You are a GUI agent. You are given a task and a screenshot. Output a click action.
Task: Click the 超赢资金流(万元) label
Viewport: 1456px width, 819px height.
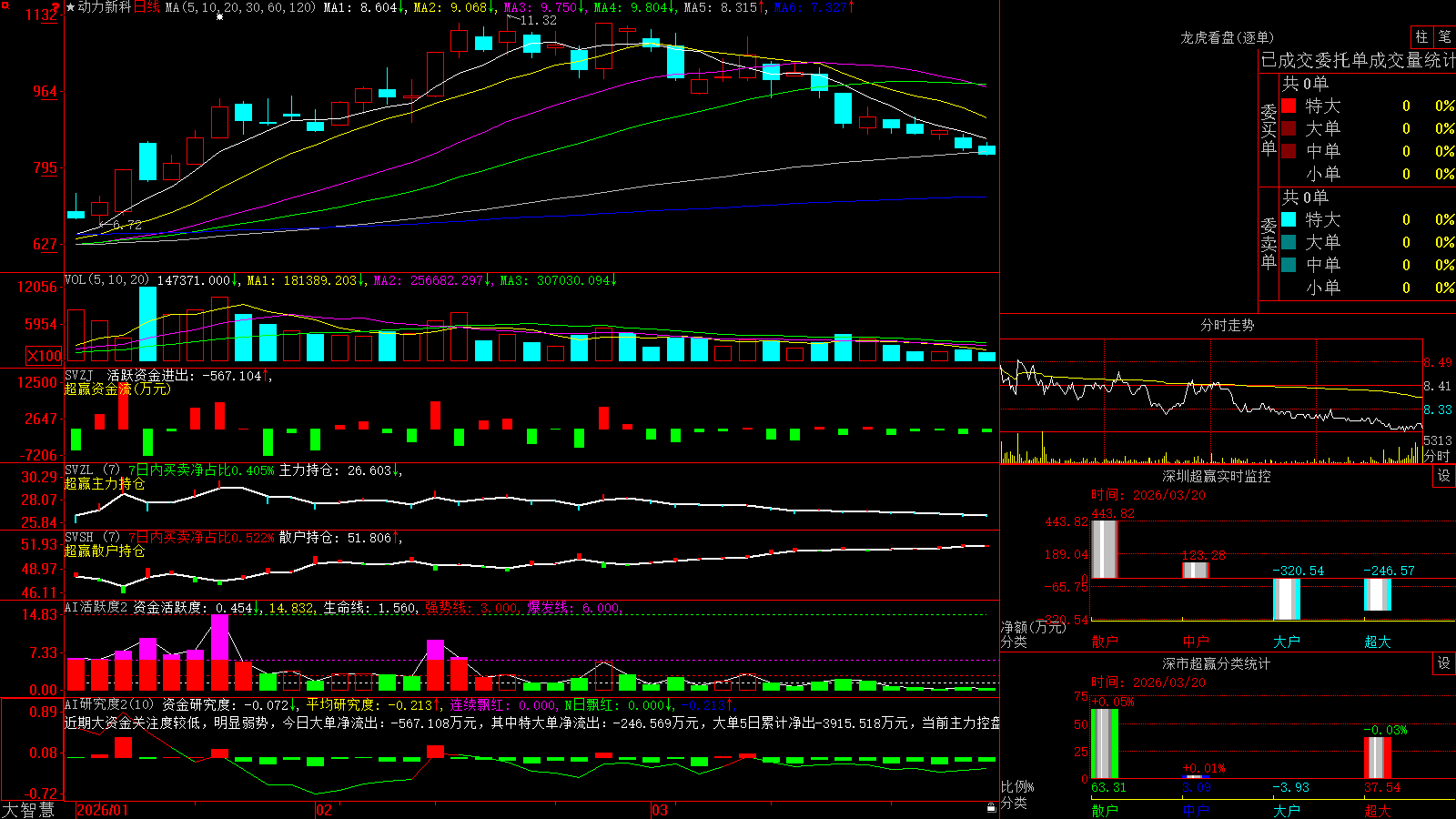117,389
